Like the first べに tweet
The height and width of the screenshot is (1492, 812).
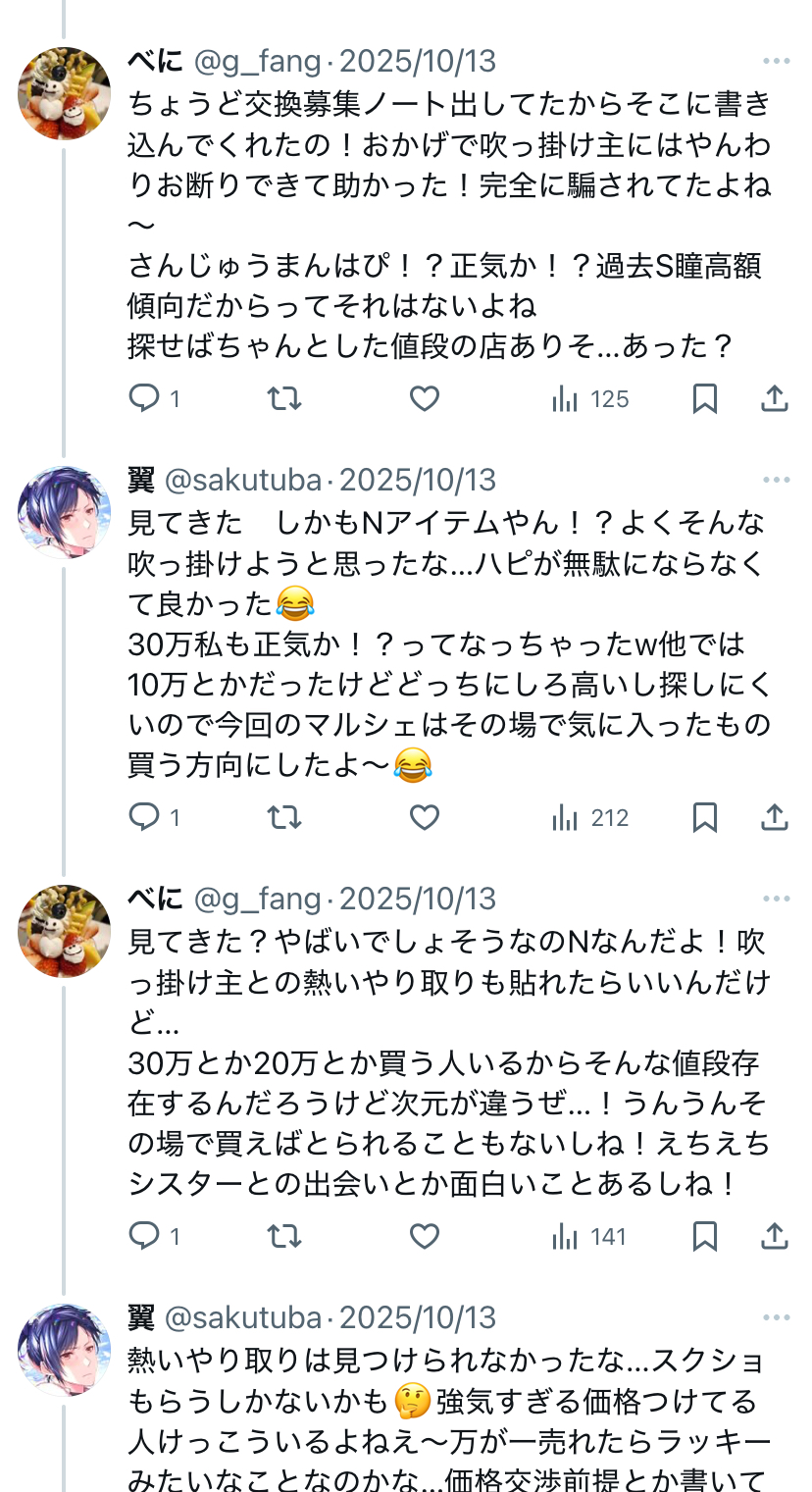pos(424,398)
